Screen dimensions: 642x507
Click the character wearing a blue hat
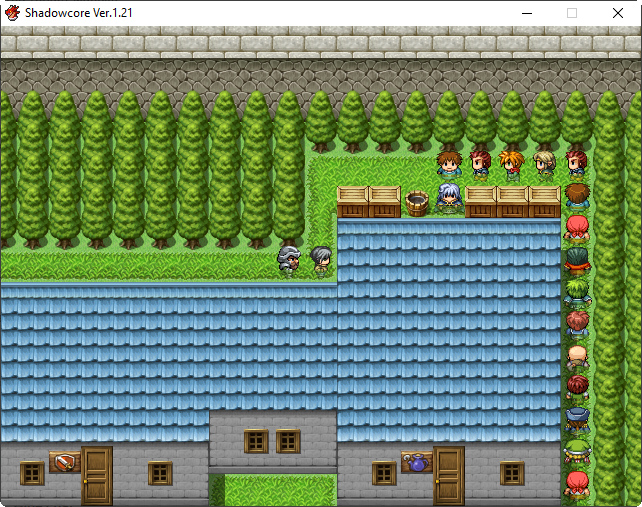[577, 420]
